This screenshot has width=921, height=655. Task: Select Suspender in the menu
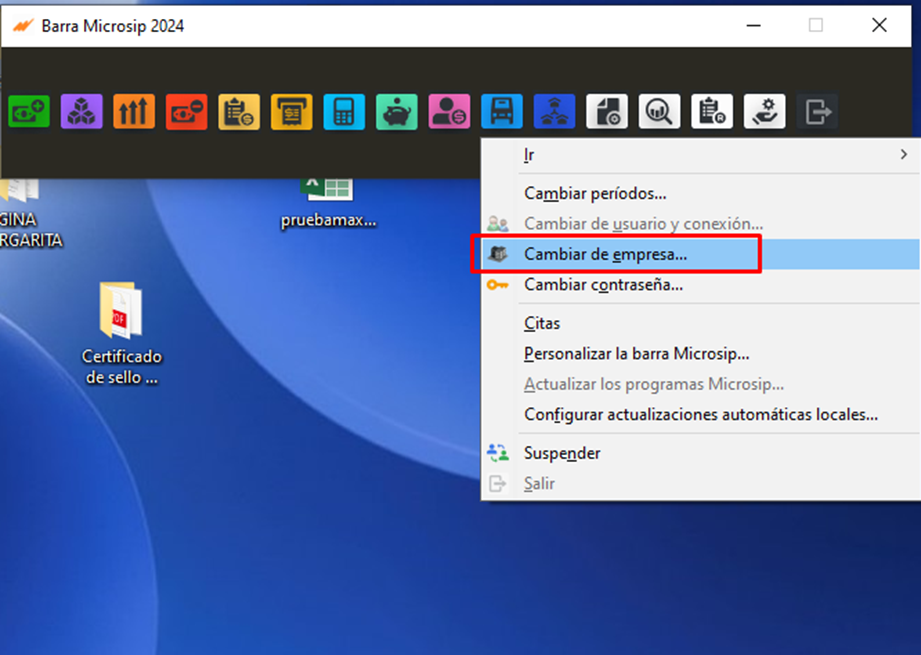(701, 453)
